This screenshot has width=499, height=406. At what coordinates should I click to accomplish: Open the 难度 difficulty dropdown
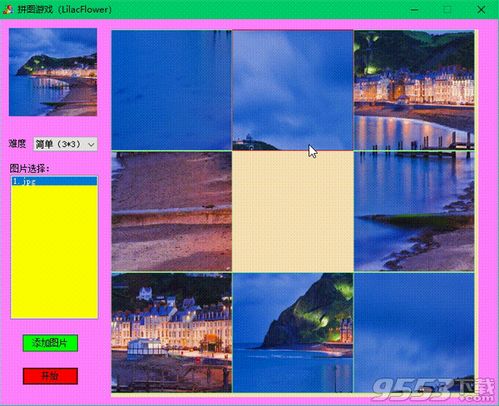(65, 144)
